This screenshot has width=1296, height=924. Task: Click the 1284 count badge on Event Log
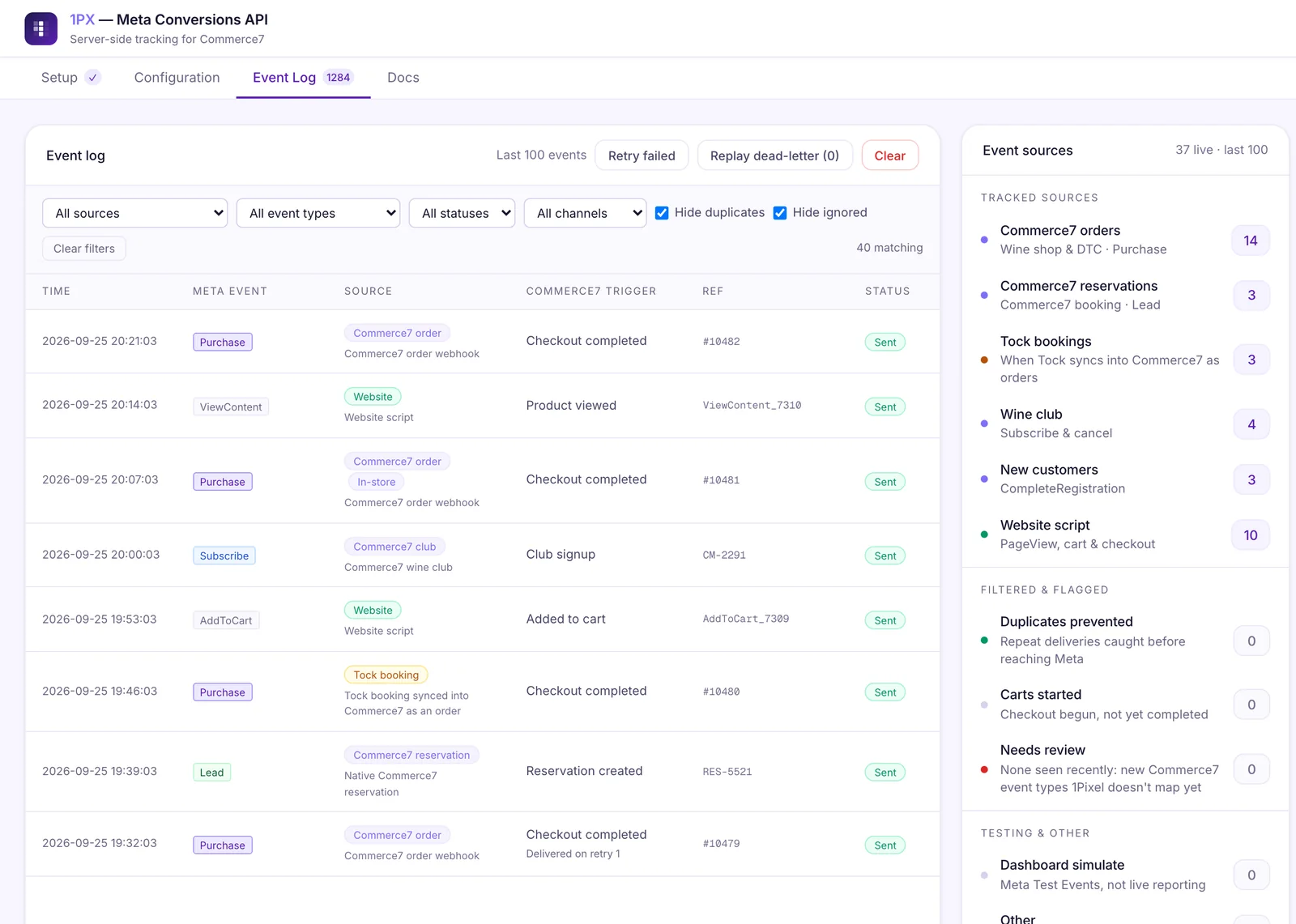coord(339,78)
